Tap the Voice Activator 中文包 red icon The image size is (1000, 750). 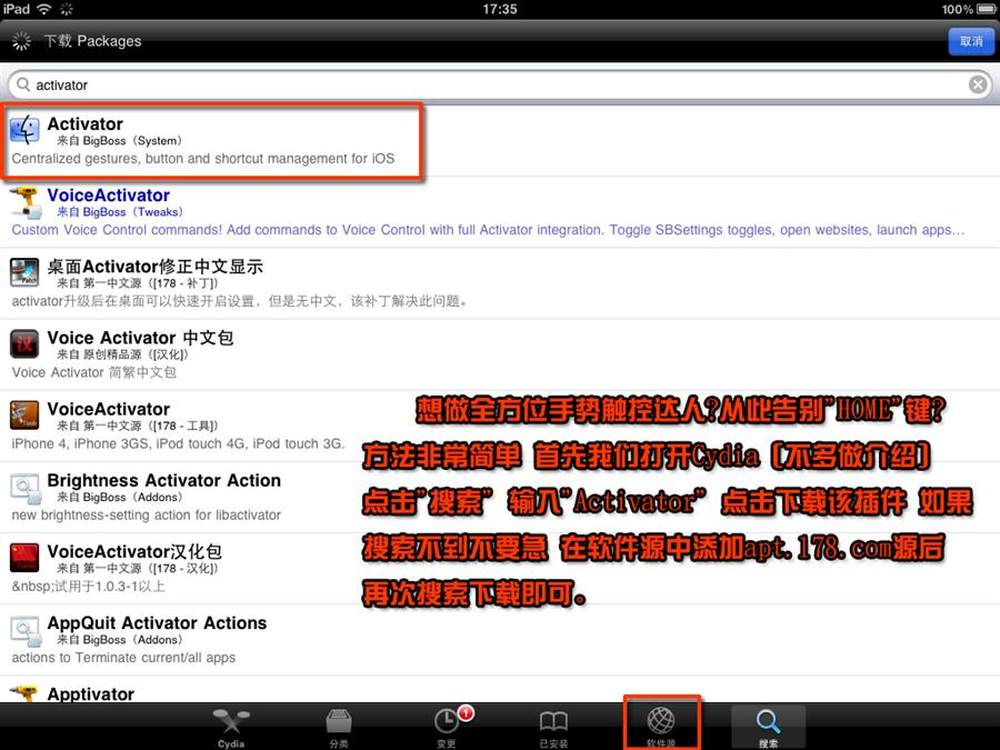[x=25, y=344]
